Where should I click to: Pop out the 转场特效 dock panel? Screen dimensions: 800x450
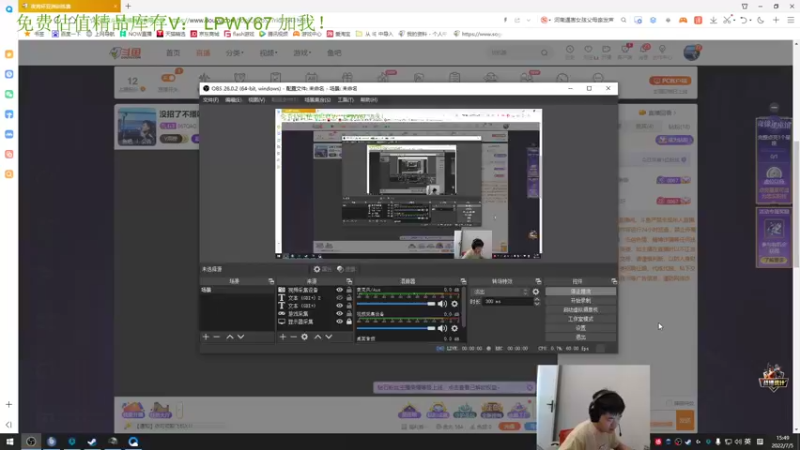pyautogui.click(x=538, y=281)
